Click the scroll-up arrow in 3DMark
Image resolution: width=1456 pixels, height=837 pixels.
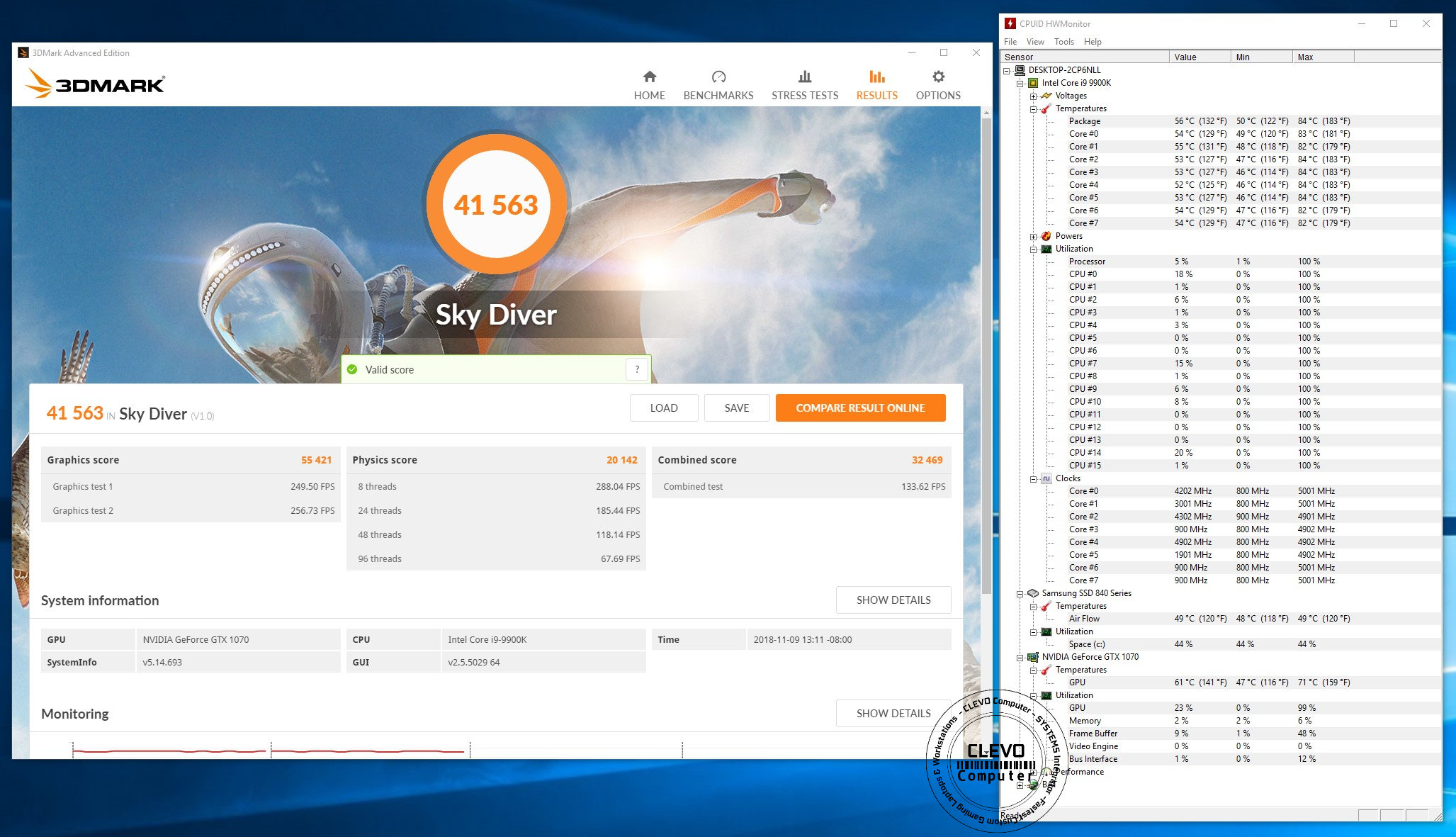tap(986, 112)
